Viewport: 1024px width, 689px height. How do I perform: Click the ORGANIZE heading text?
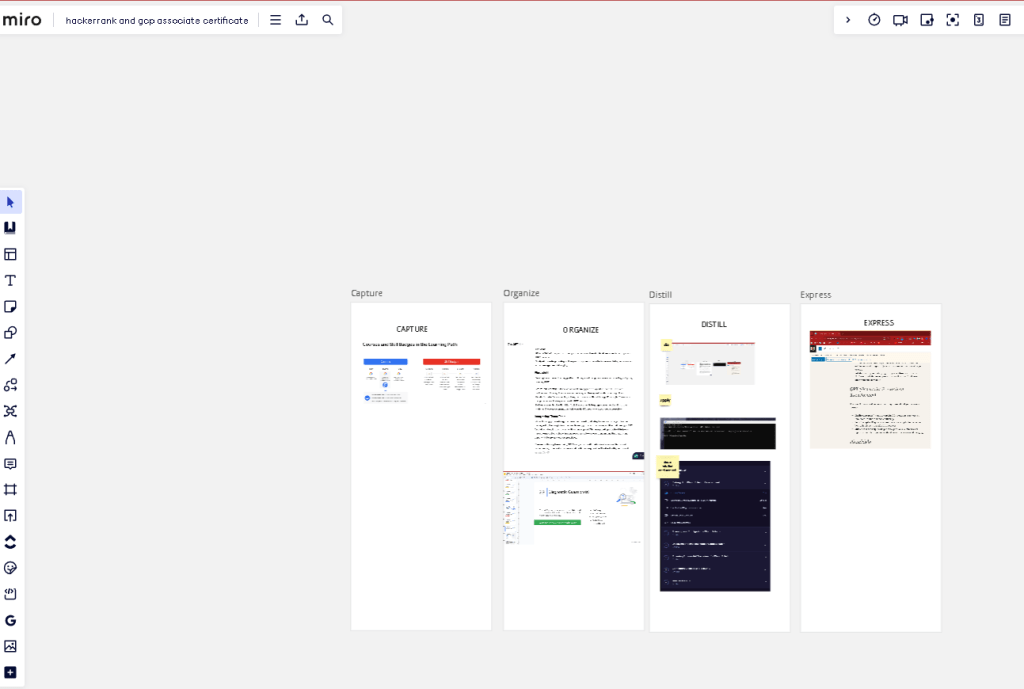(x=581, y=330)
